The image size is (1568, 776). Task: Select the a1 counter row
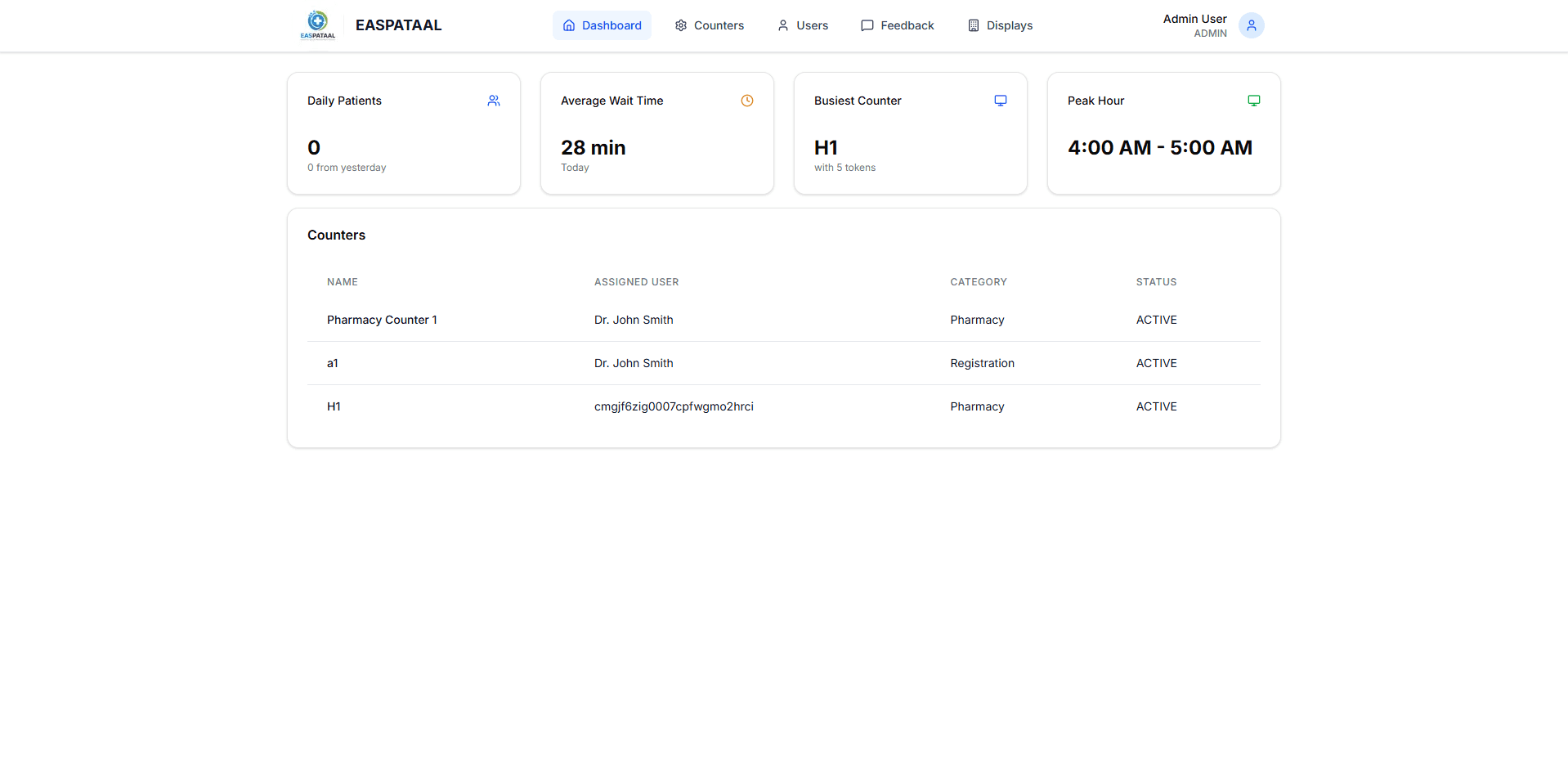click(333, 363)
